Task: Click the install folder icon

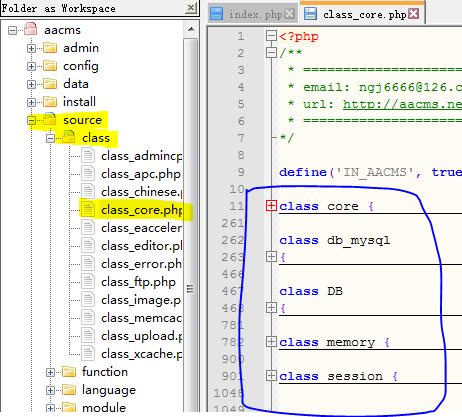Action: click(50, 102)
